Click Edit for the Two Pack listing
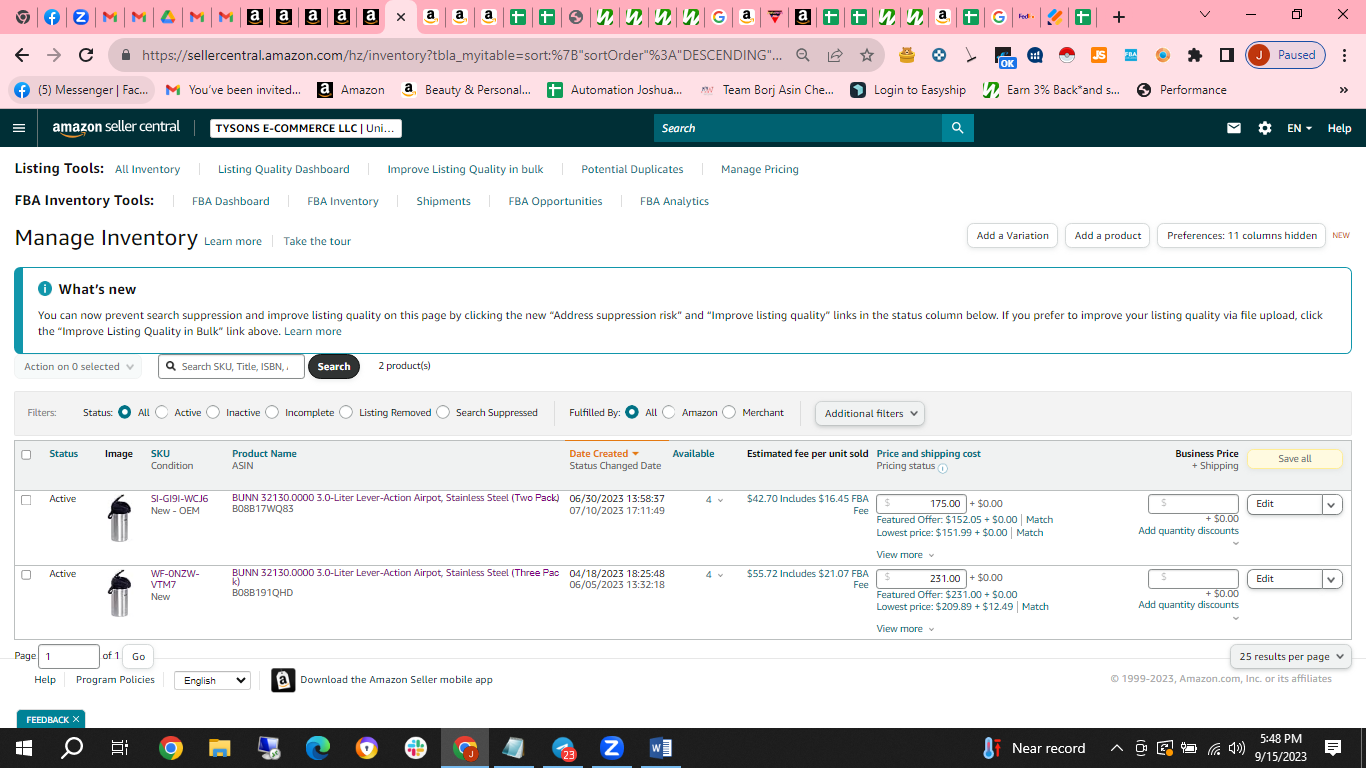The height and width of the screenshot is (768, 1366). [x=1285, y=505]
